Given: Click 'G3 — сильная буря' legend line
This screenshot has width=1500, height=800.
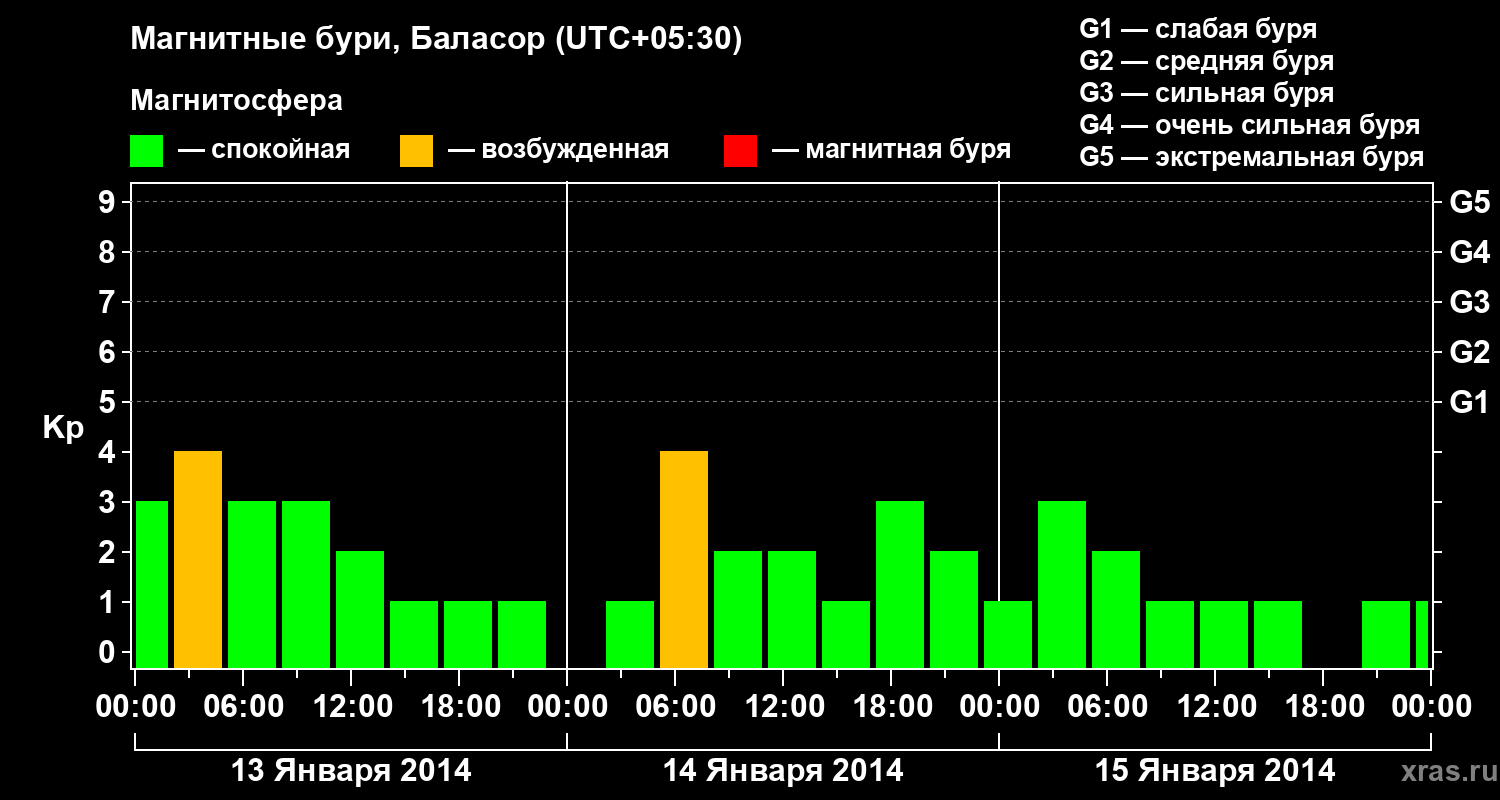Looking at the screenshot, I should coord(1206,93).
